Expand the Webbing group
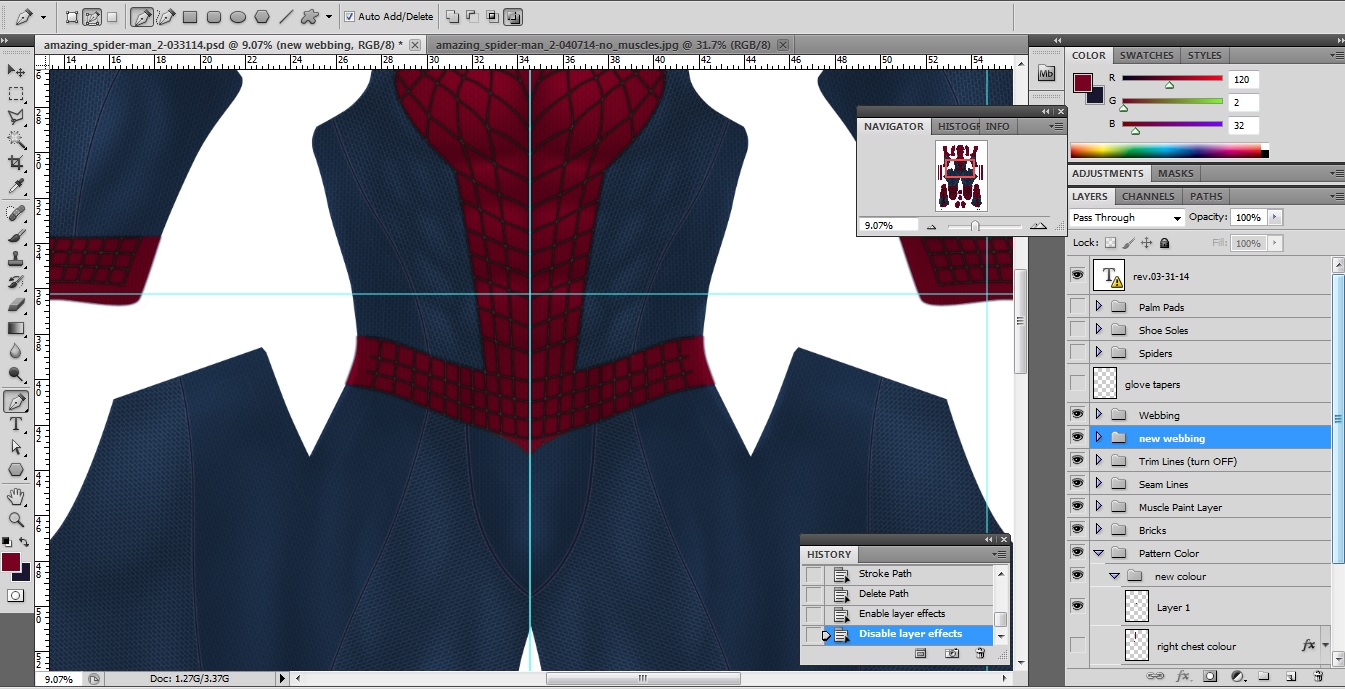 1099,414
